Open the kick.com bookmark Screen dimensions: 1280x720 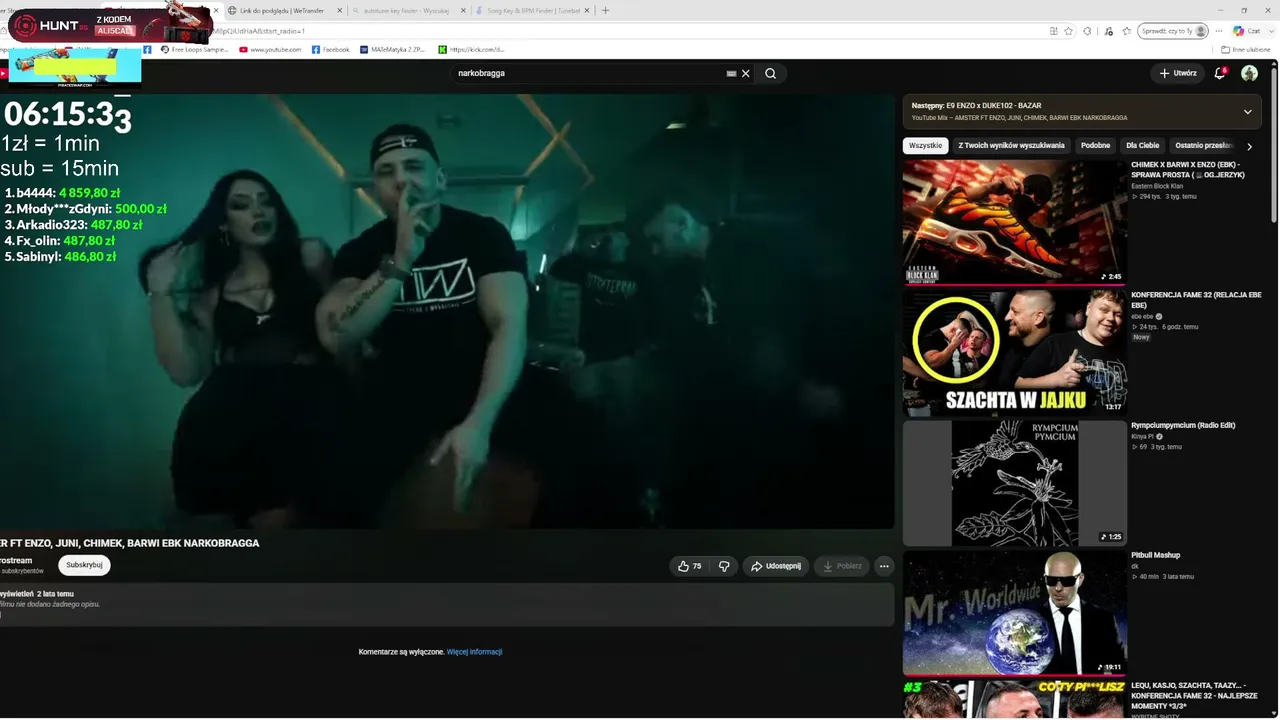472,49
